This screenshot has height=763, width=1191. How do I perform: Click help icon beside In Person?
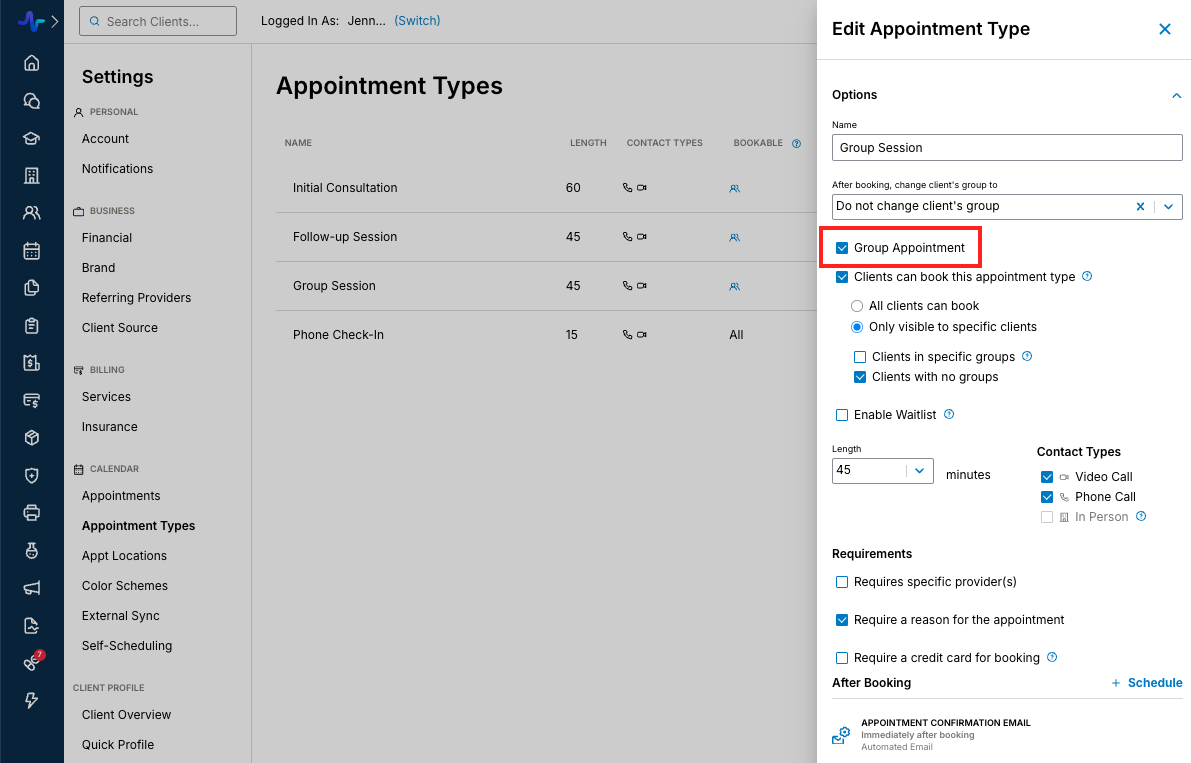pos(1141,516)
